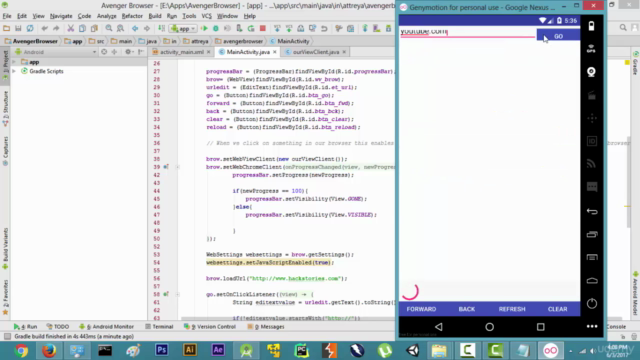Open the Refactor menu
This screenshot has height=360, width=640.
pos(132,16)
